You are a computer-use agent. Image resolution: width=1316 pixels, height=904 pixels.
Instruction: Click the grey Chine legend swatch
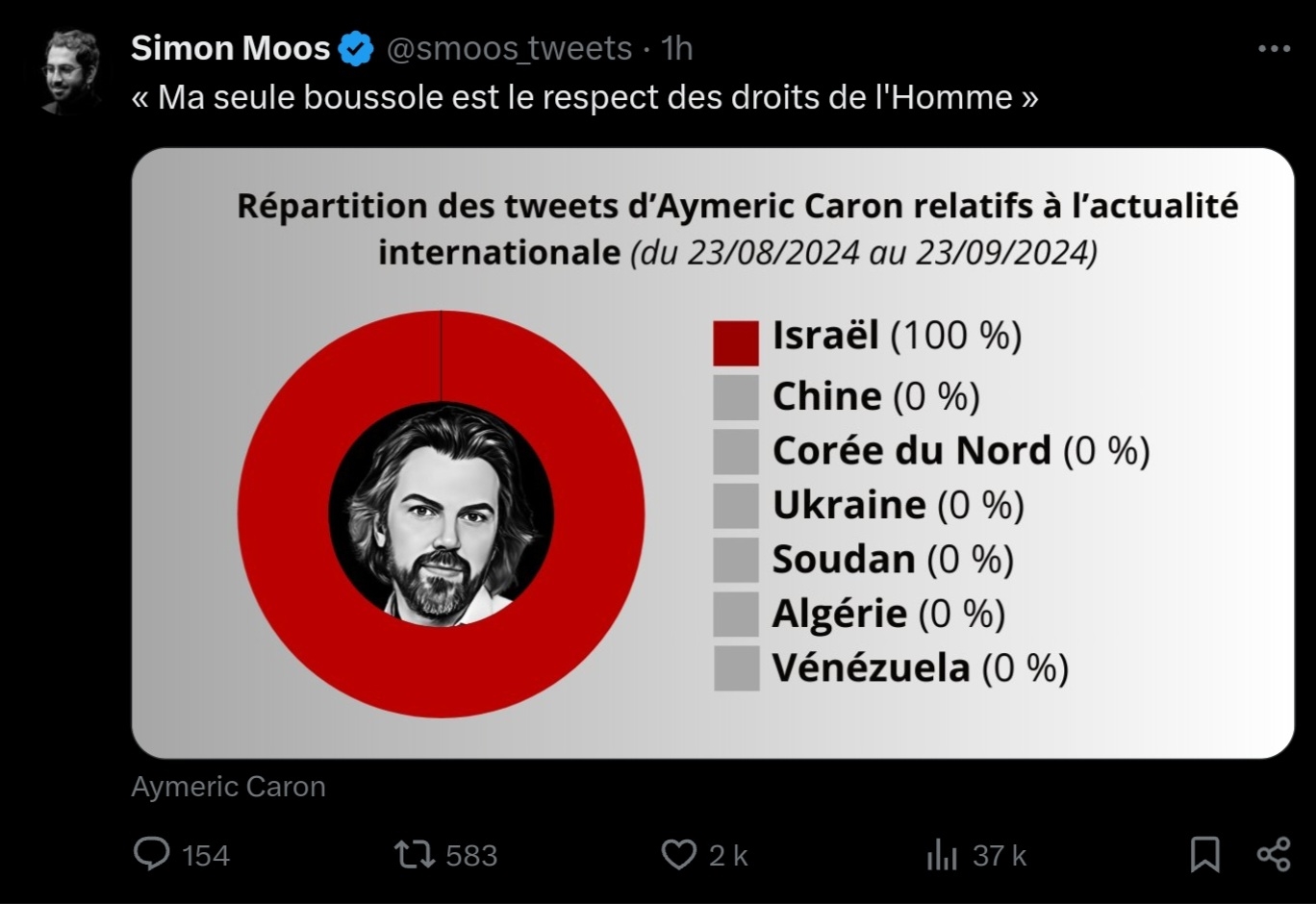coord(736,397)
